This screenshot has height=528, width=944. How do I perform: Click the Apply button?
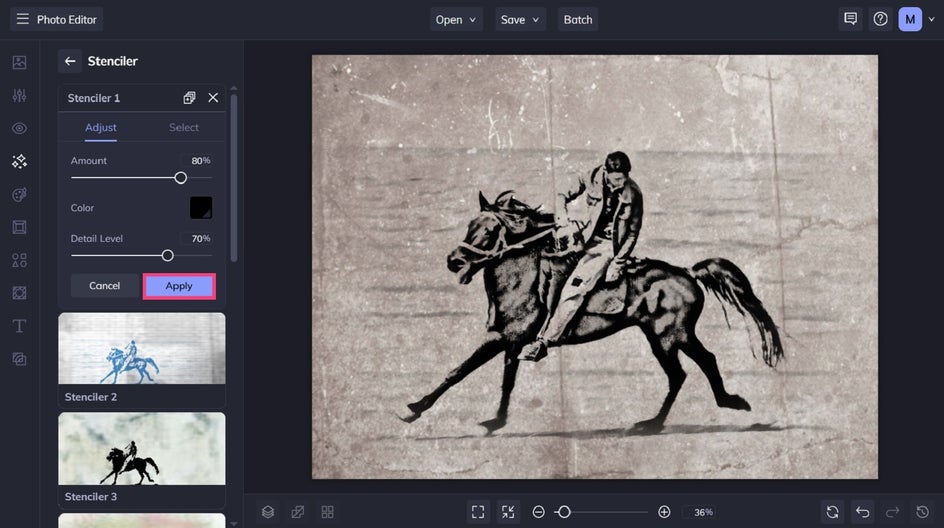click(179, 286)
